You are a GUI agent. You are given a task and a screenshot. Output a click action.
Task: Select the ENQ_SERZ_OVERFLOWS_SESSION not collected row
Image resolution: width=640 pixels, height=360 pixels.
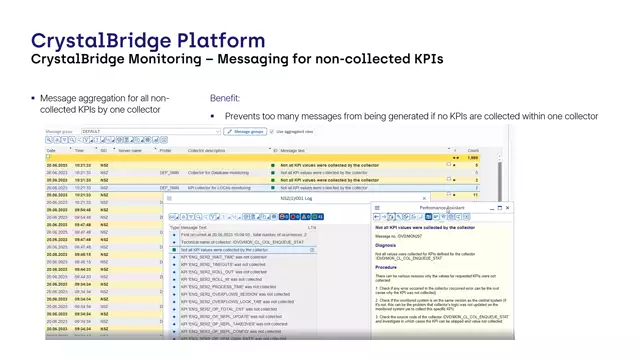[x=243, y=294]
